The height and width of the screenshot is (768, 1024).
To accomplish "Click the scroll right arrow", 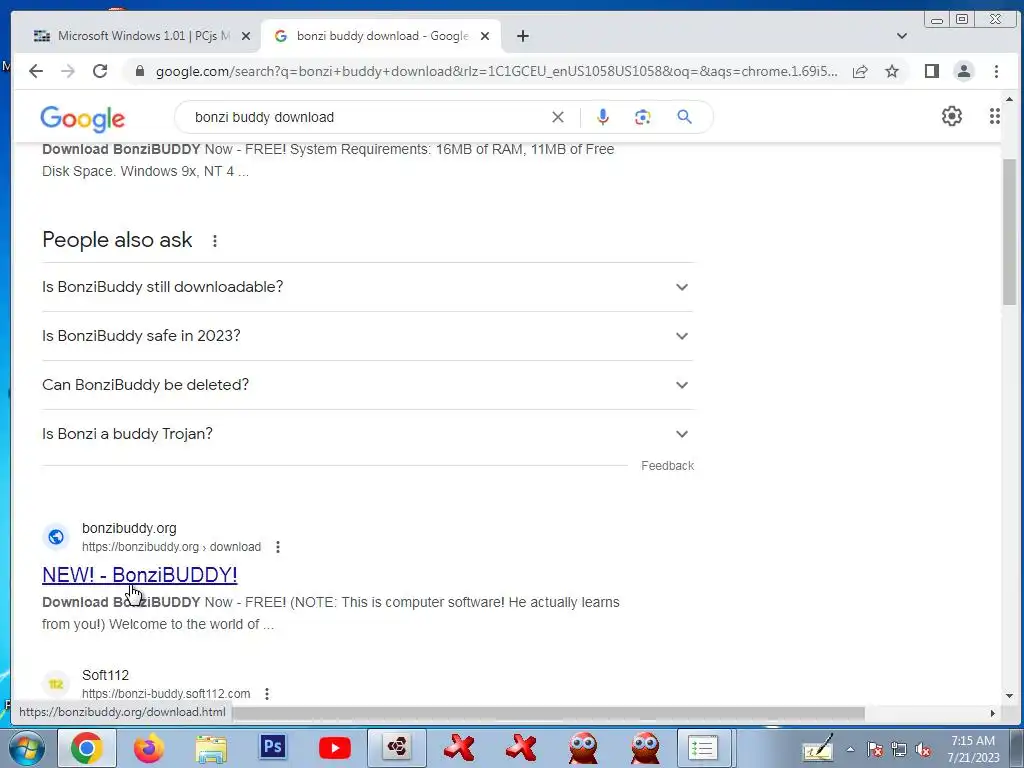I will coord(993,713).
